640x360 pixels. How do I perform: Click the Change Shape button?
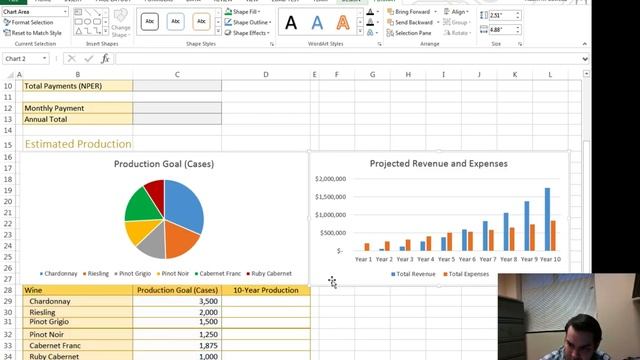pos(120,23)
